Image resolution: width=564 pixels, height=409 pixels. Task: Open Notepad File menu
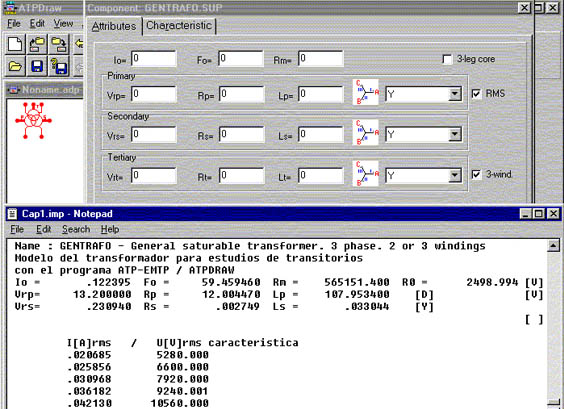pos(17,230)
